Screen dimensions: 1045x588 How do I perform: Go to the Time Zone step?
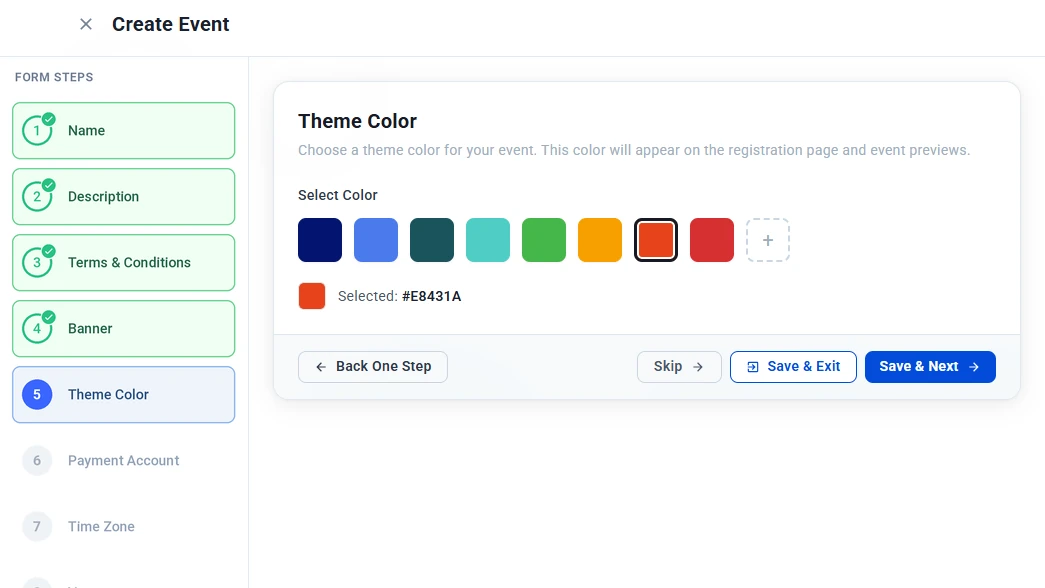tap(123, 527)
